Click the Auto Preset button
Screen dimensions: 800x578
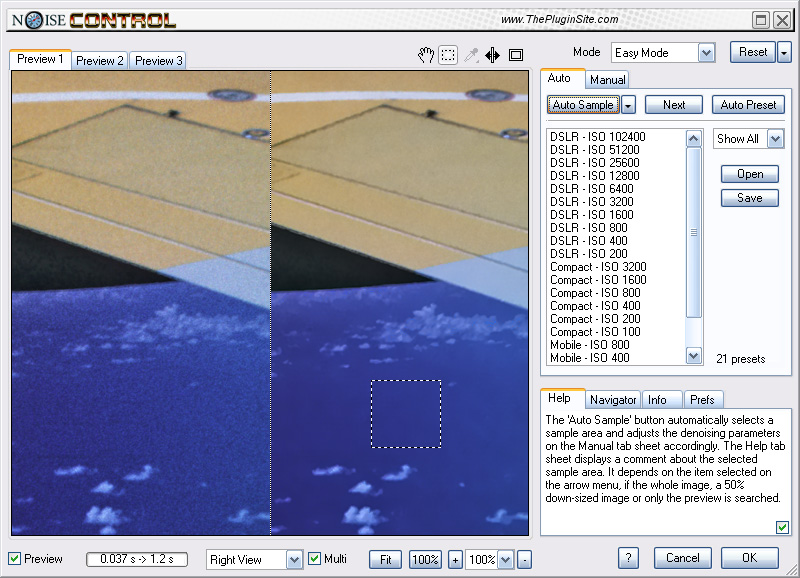[748, 104]
